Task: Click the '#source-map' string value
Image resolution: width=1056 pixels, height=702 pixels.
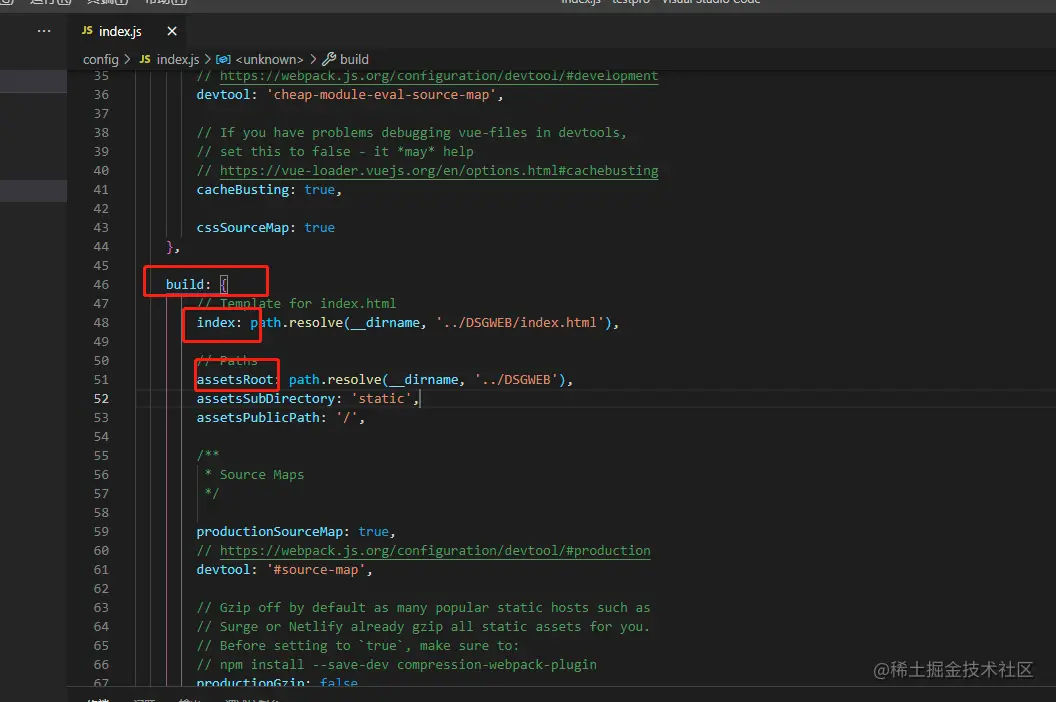Action: coord(316,569)
